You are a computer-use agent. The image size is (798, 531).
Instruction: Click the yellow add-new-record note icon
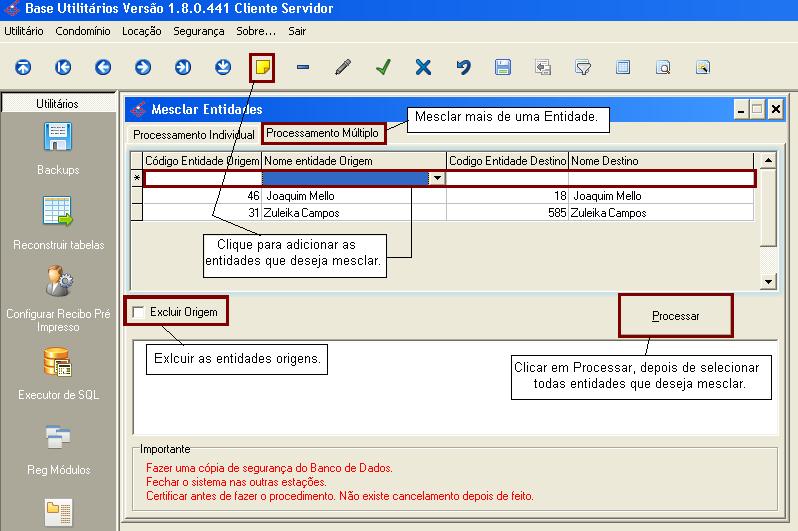point(262,67)
